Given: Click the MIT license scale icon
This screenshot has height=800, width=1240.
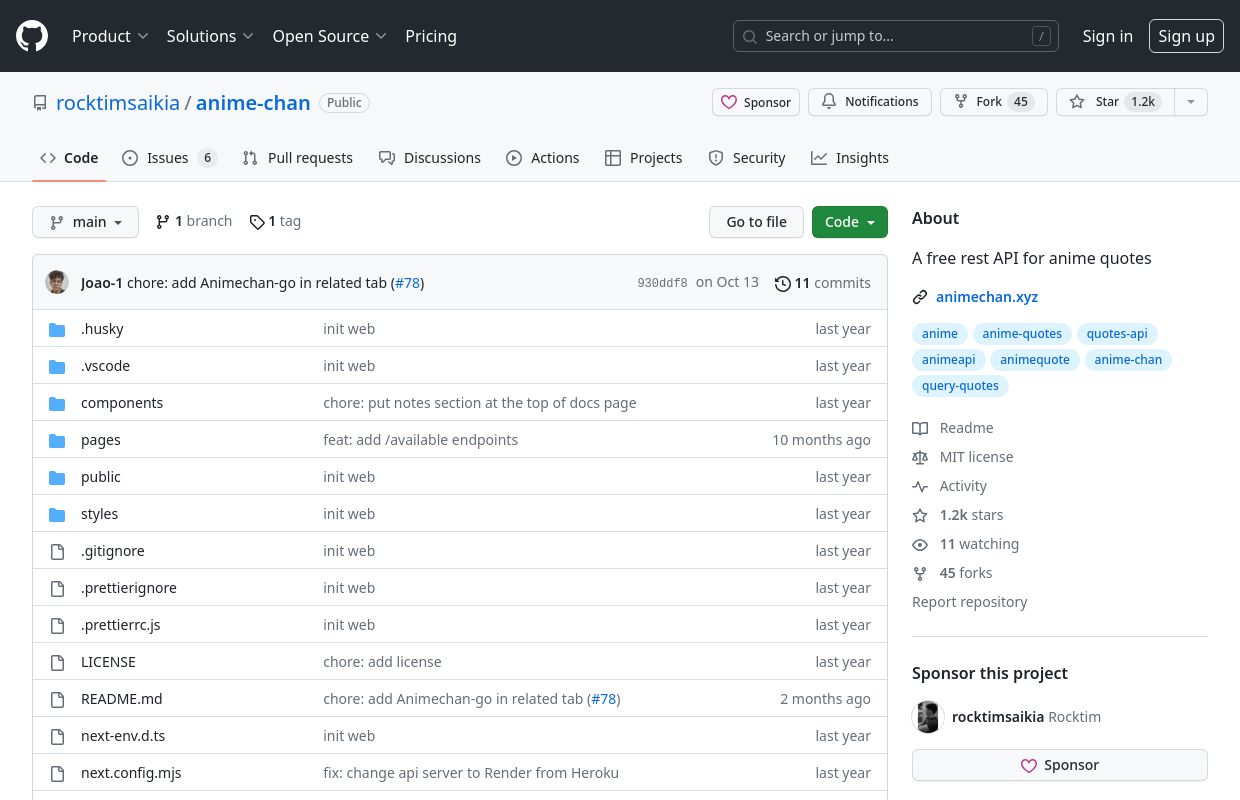Looking at the screenshot, I should point(920,457).
